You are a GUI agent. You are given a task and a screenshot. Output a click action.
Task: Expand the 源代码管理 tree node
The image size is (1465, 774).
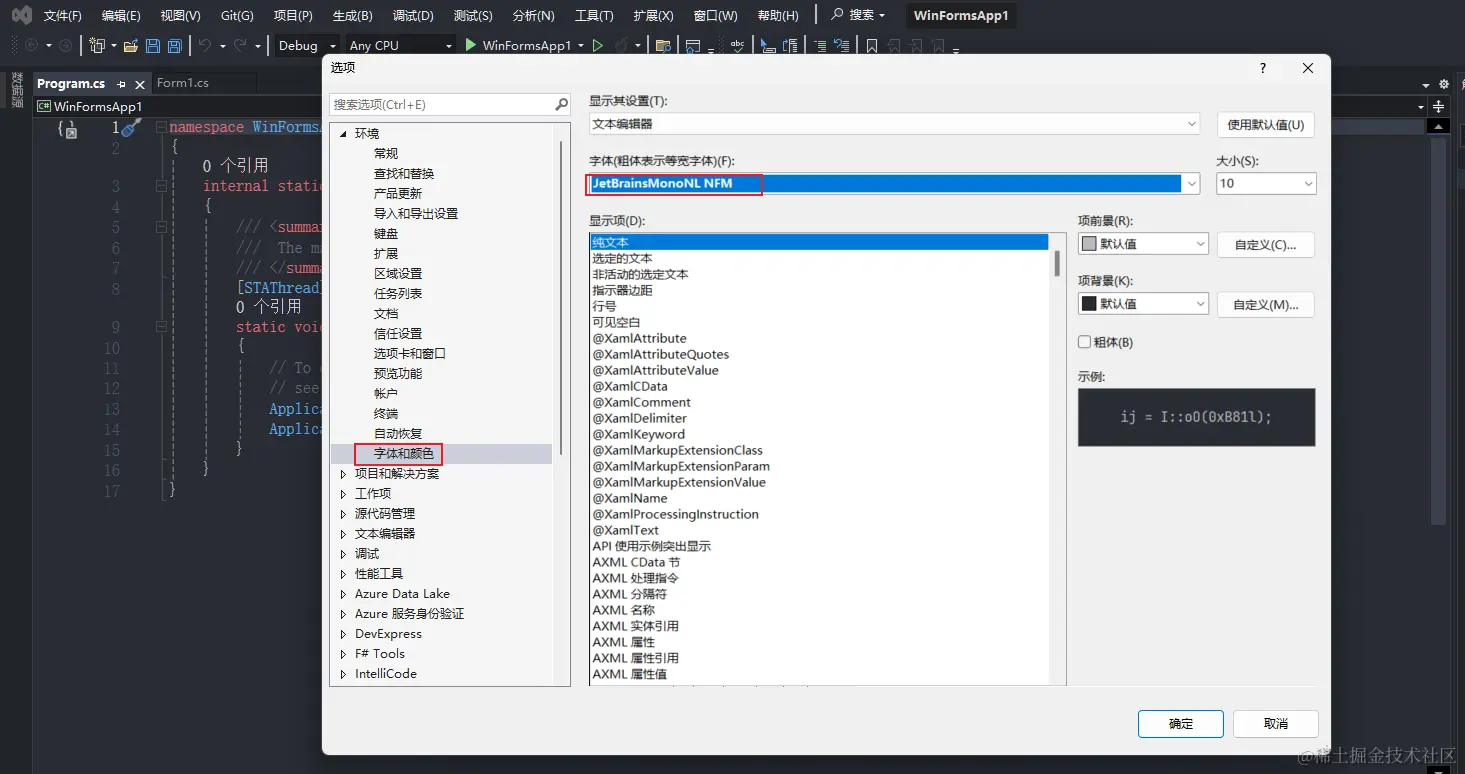(343, 514)
